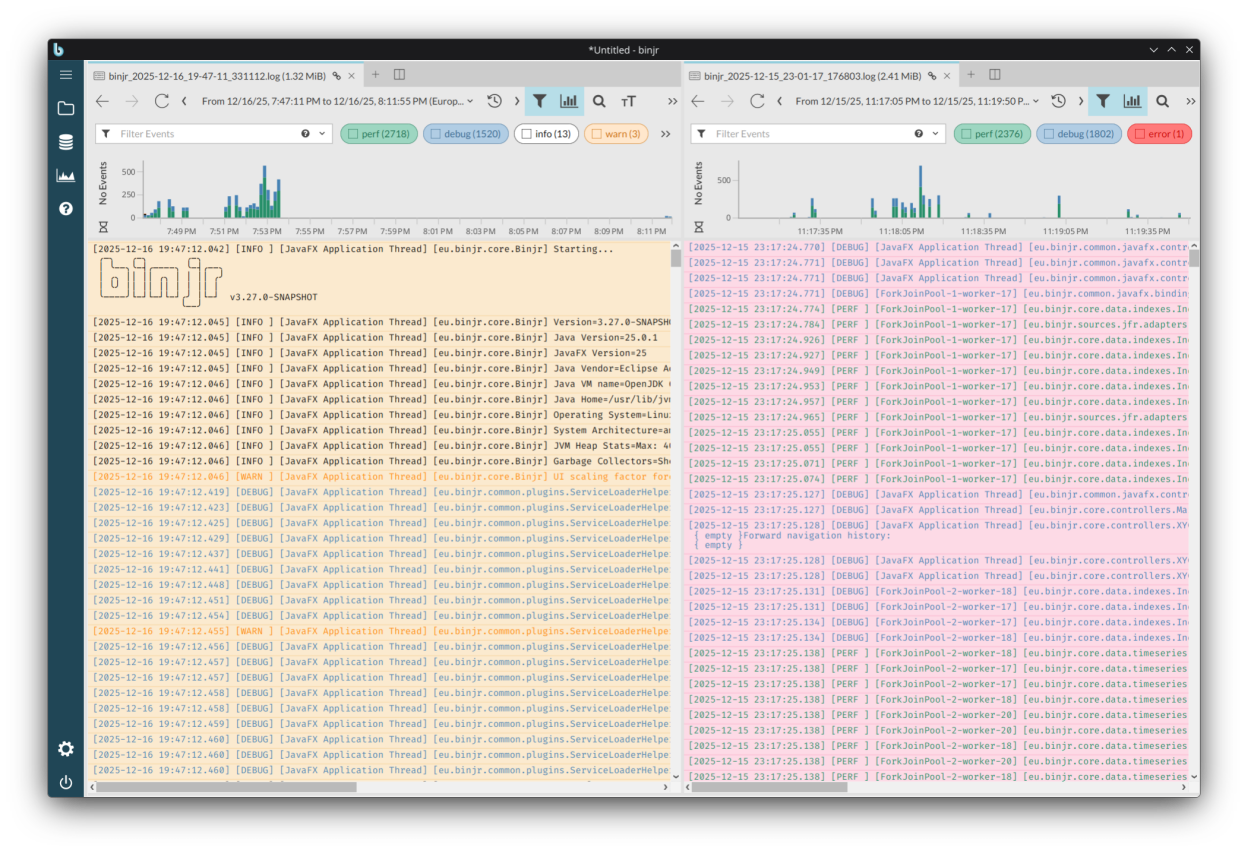1248x854 pixels.
Task: Click the WARN line 'UI scaling factor'
Action: tap(381, 476)
